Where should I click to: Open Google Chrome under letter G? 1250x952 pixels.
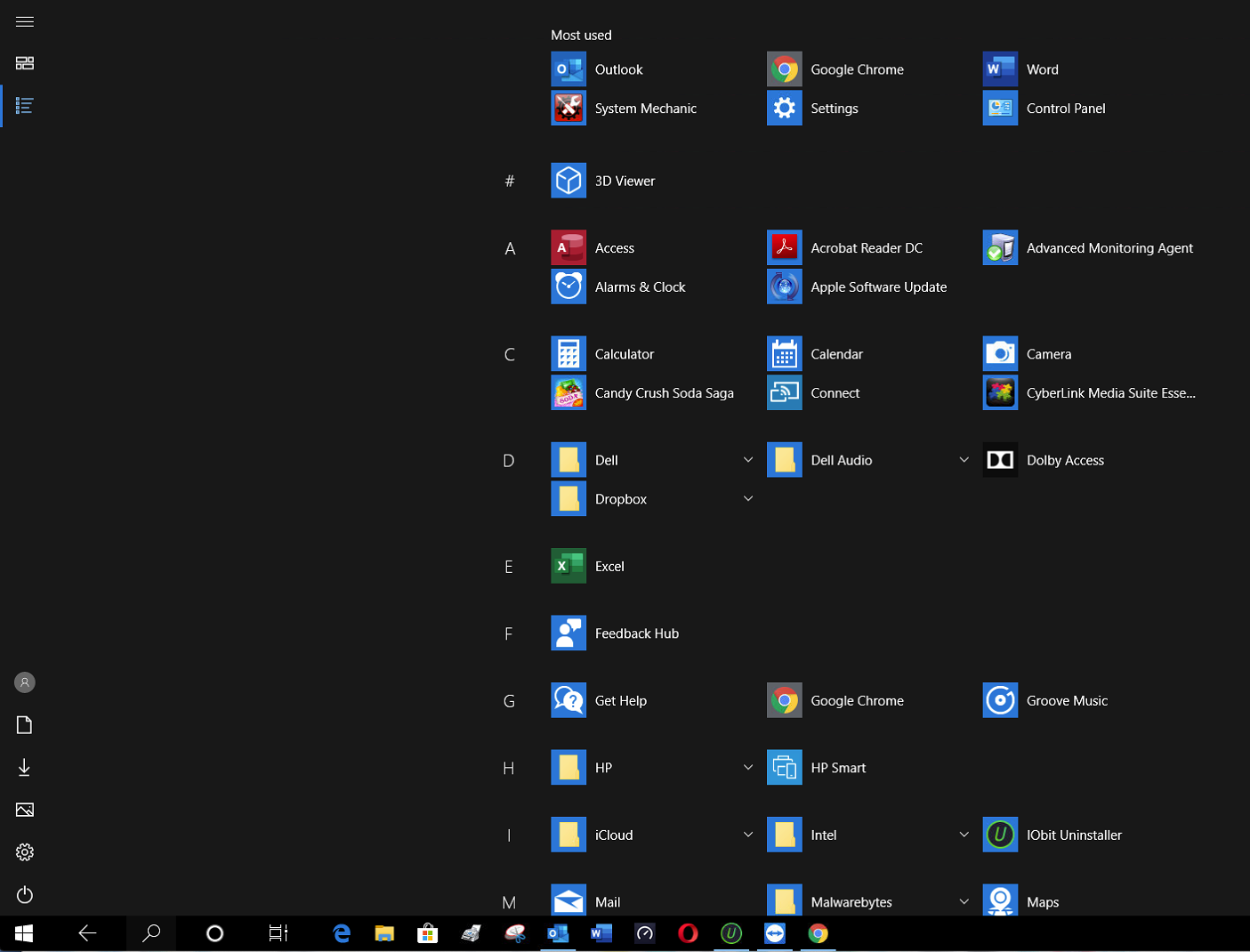[867, 701]
